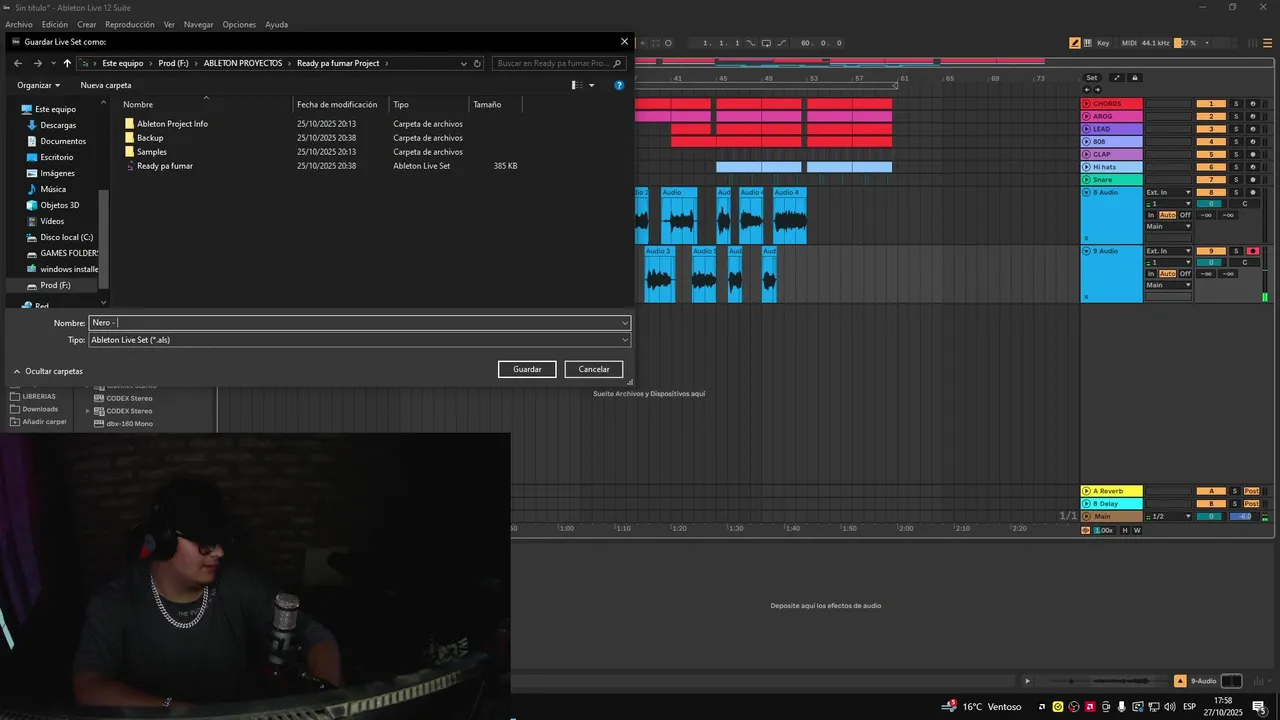This screenshot has width=1280, height=720.
Task: Select the Samples folder
Action: pos(152,152)
